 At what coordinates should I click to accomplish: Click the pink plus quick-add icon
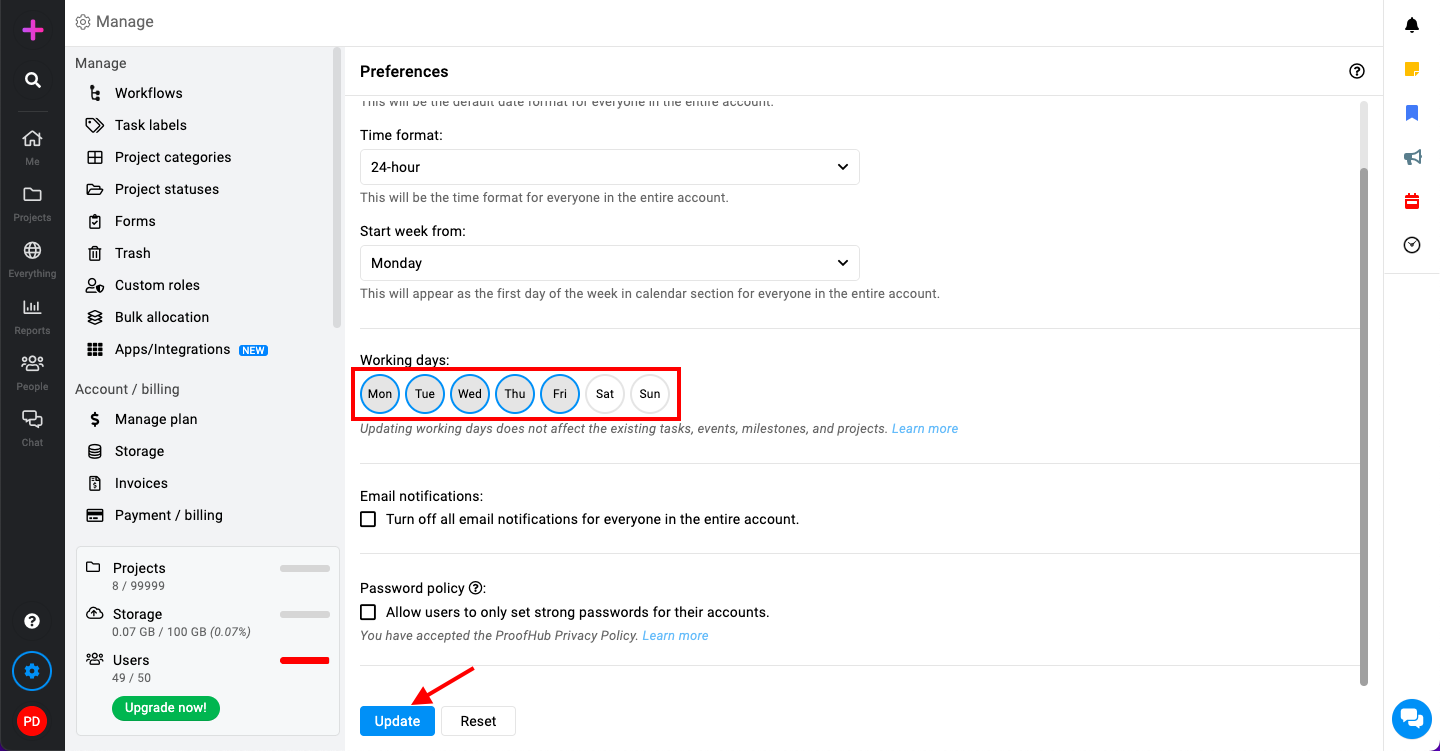tap(33, 30)
